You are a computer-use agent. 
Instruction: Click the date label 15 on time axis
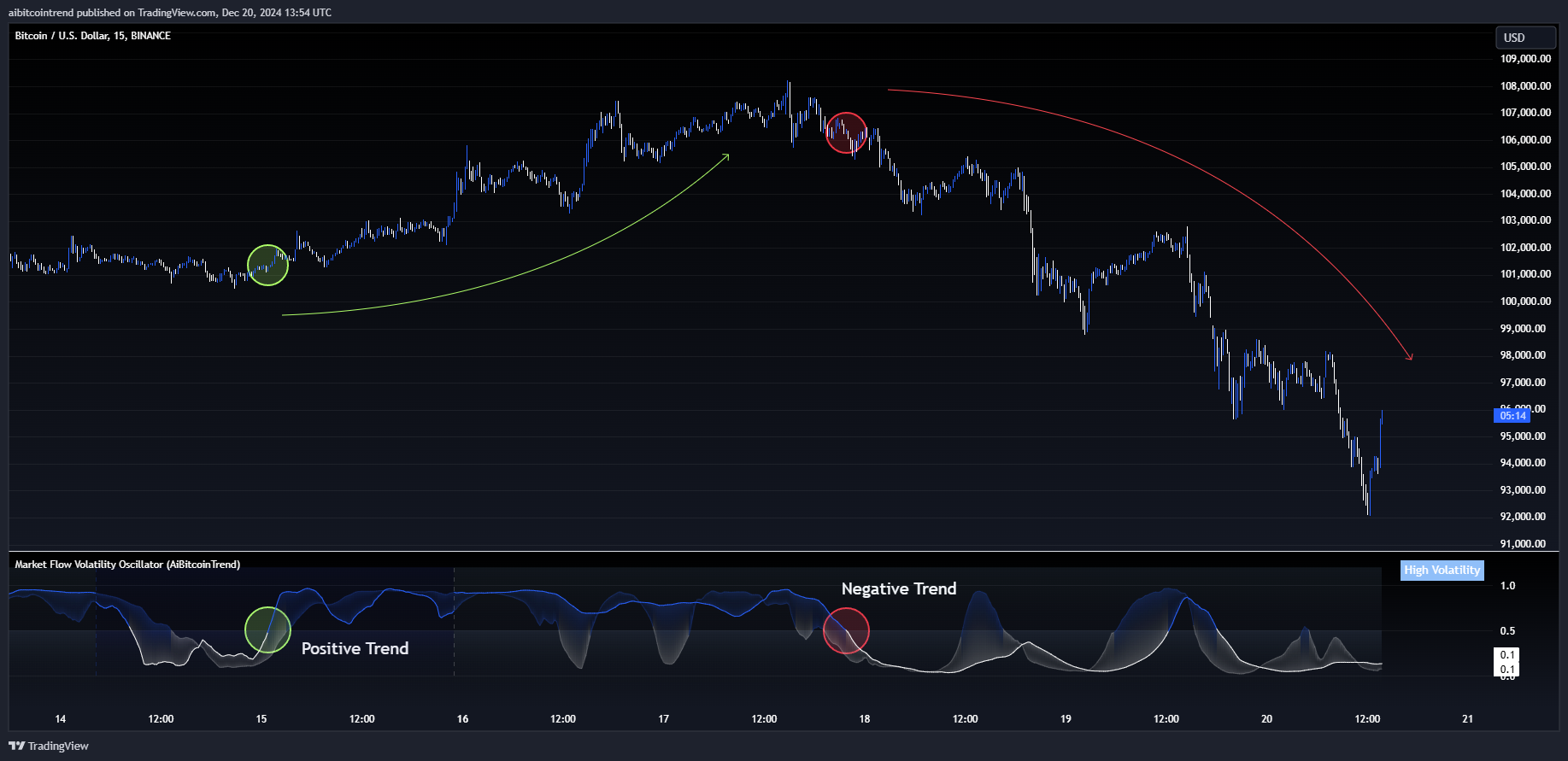[261, 719]
